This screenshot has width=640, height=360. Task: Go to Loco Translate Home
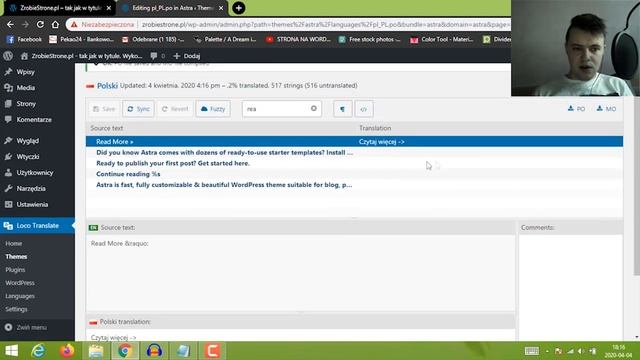pyautogui.click(x=13, y=244)
